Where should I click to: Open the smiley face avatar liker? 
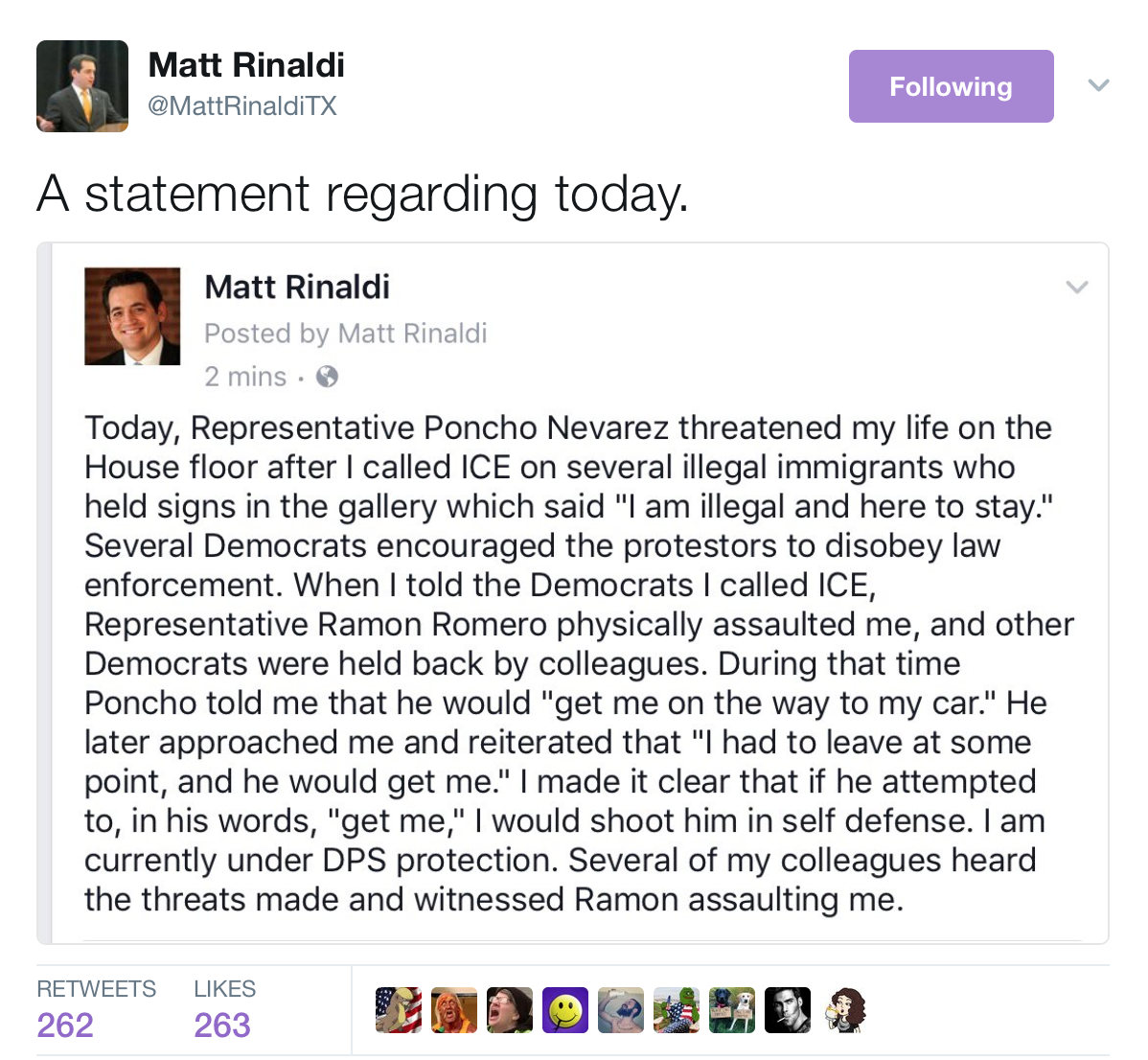(x=565, y=1010)
